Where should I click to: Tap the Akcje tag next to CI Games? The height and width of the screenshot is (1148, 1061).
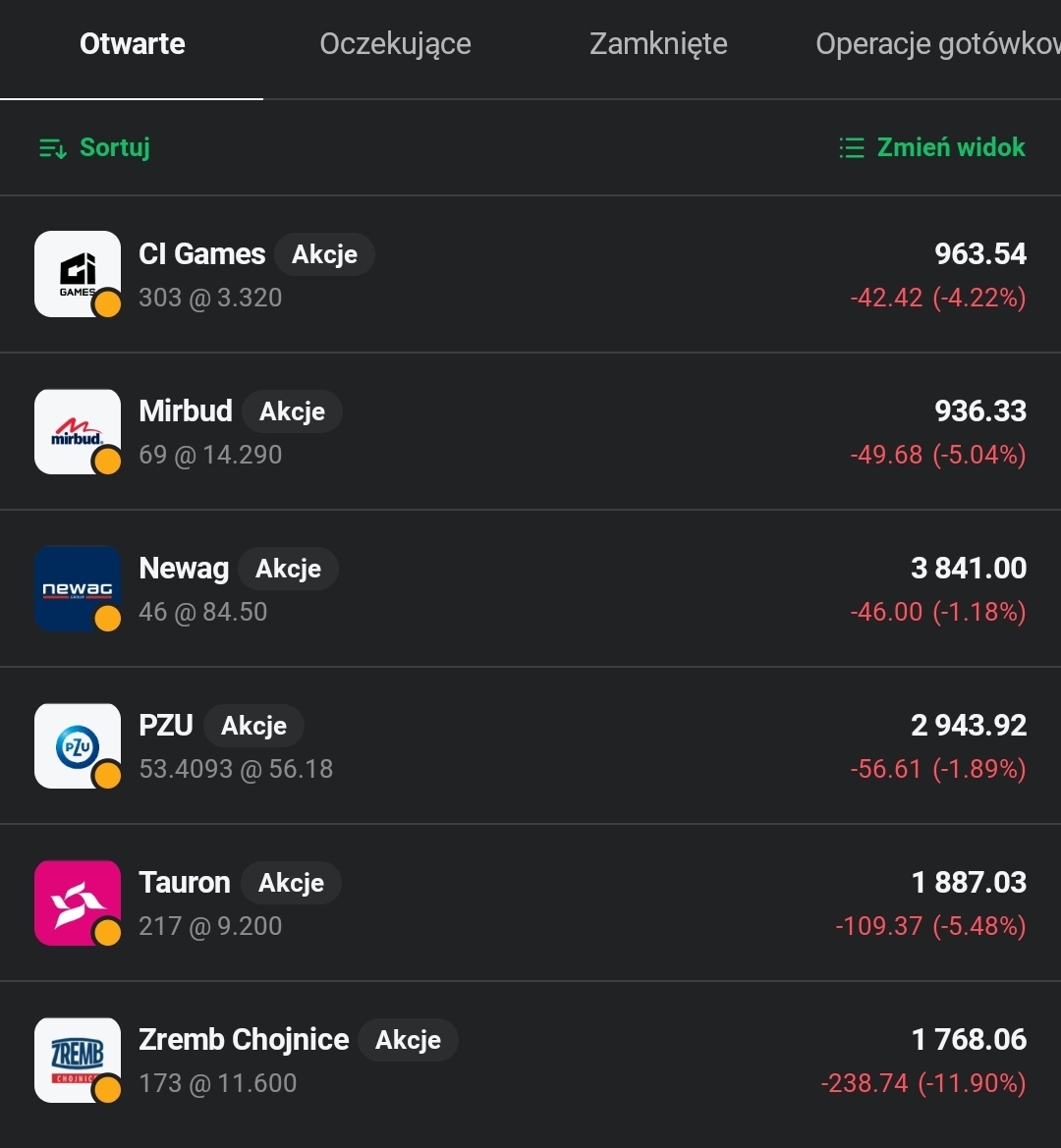coord(324,254)
